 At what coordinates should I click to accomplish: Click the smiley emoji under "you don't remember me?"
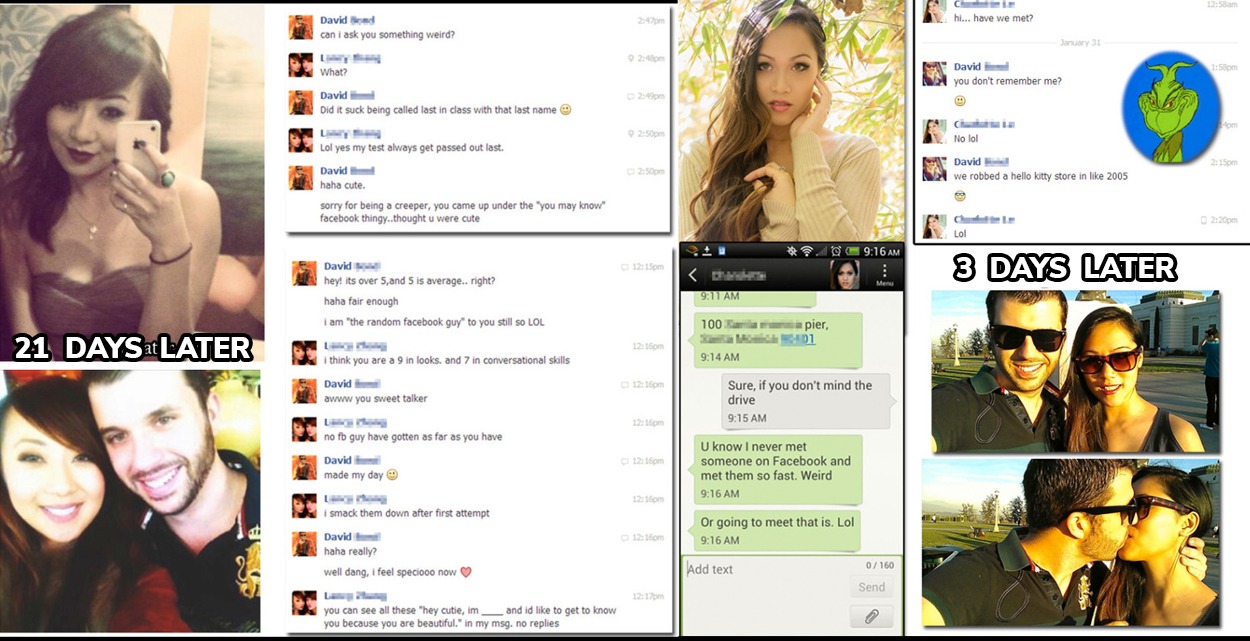(x=960, y=101)
